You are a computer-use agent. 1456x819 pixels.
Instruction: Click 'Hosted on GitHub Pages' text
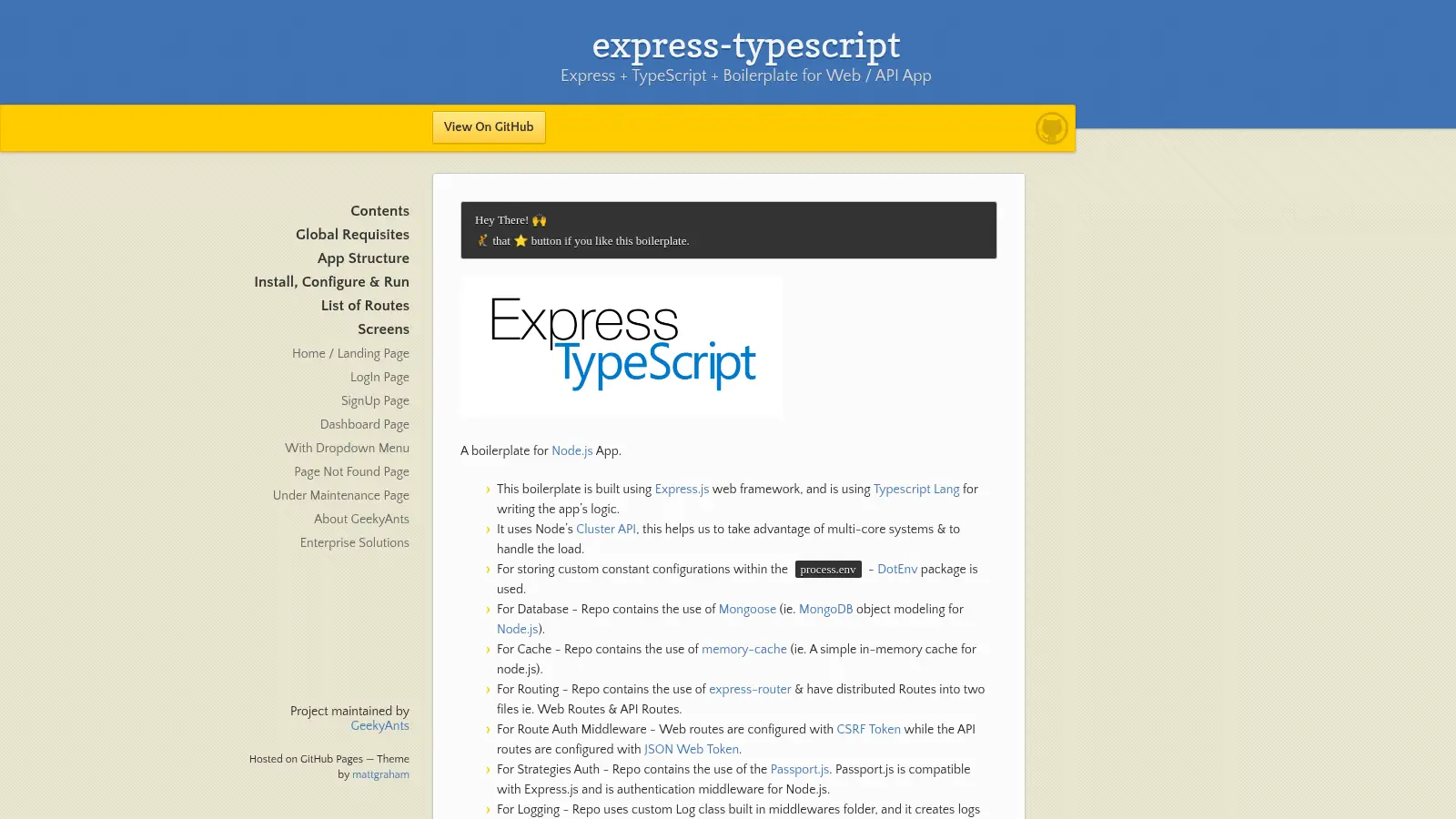coord(306,760)
